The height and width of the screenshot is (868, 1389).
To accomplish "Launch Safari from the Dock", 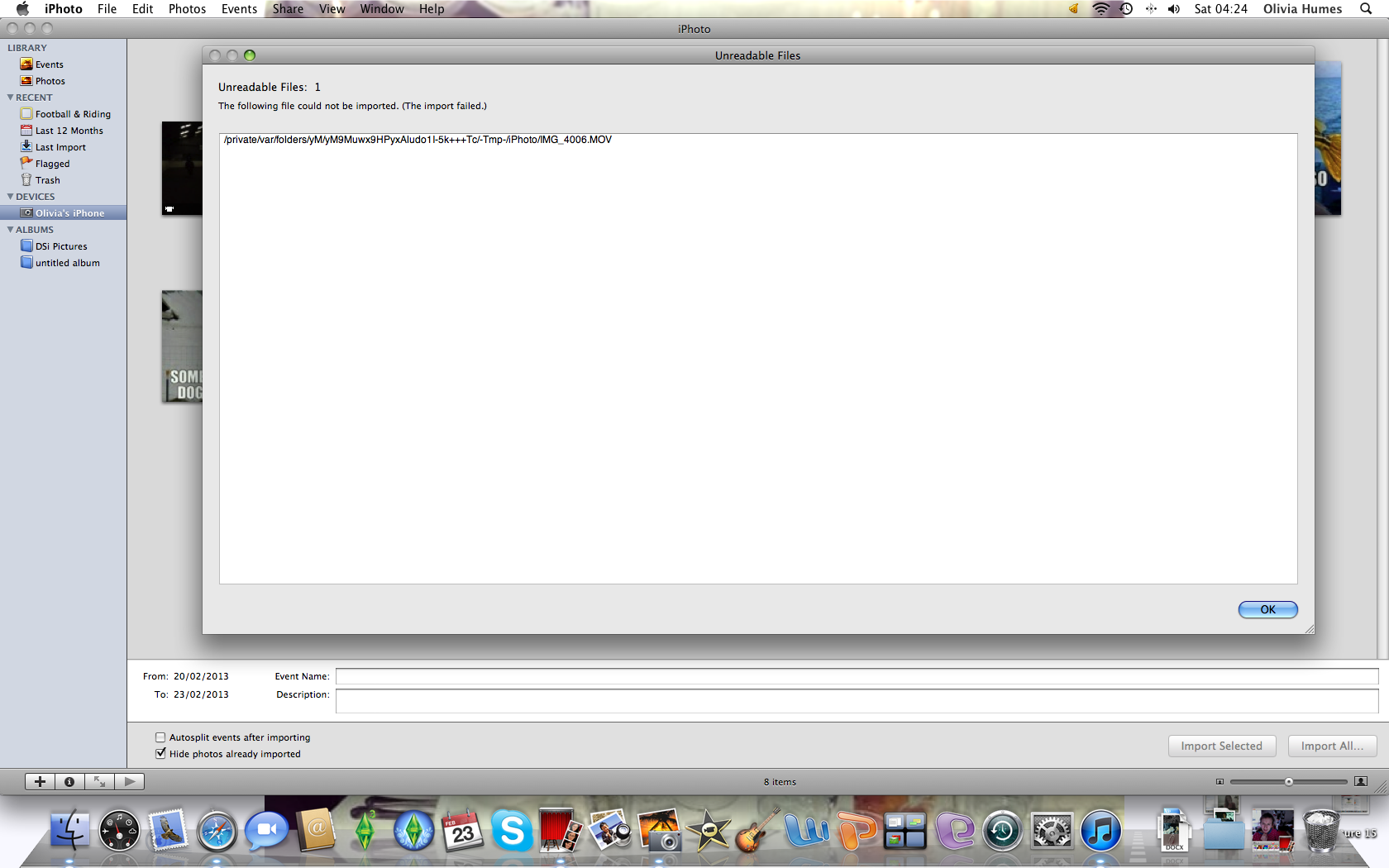I will pyautogui.click(x=217, y=831).
